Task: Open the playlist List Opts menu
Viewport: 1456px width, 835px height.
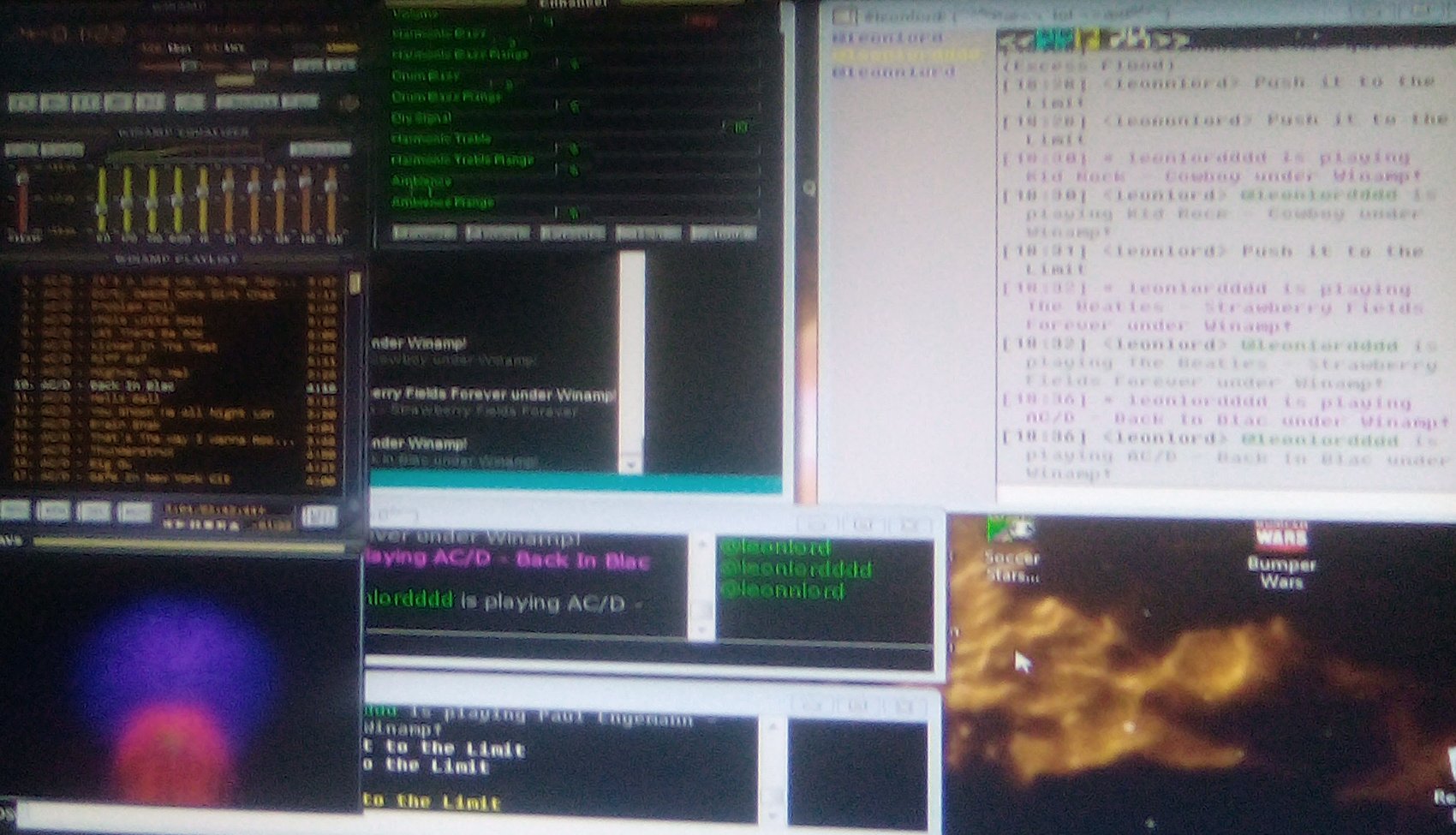Action: [319, 515]
